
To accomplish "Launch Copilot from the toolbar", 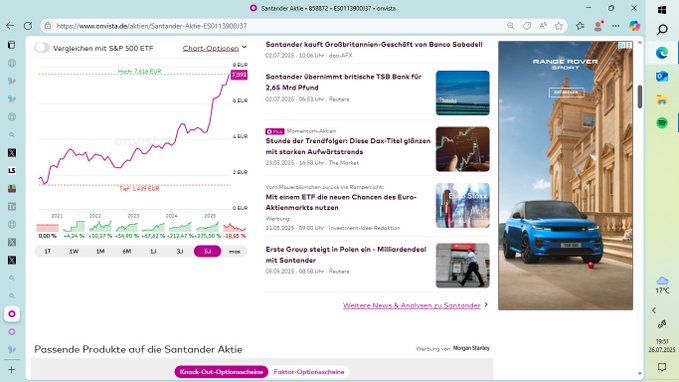I will pos(634,26).
